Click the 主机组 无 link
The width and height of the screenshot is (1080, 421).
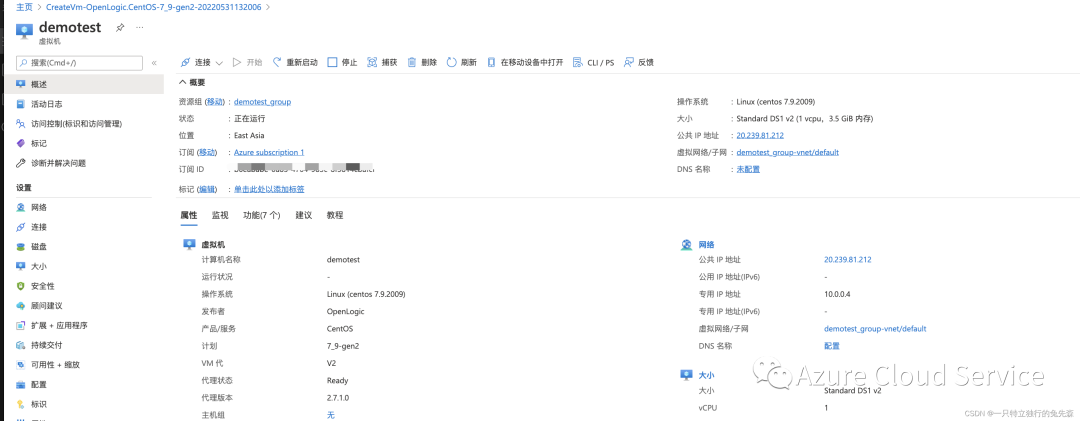[331, 415]
